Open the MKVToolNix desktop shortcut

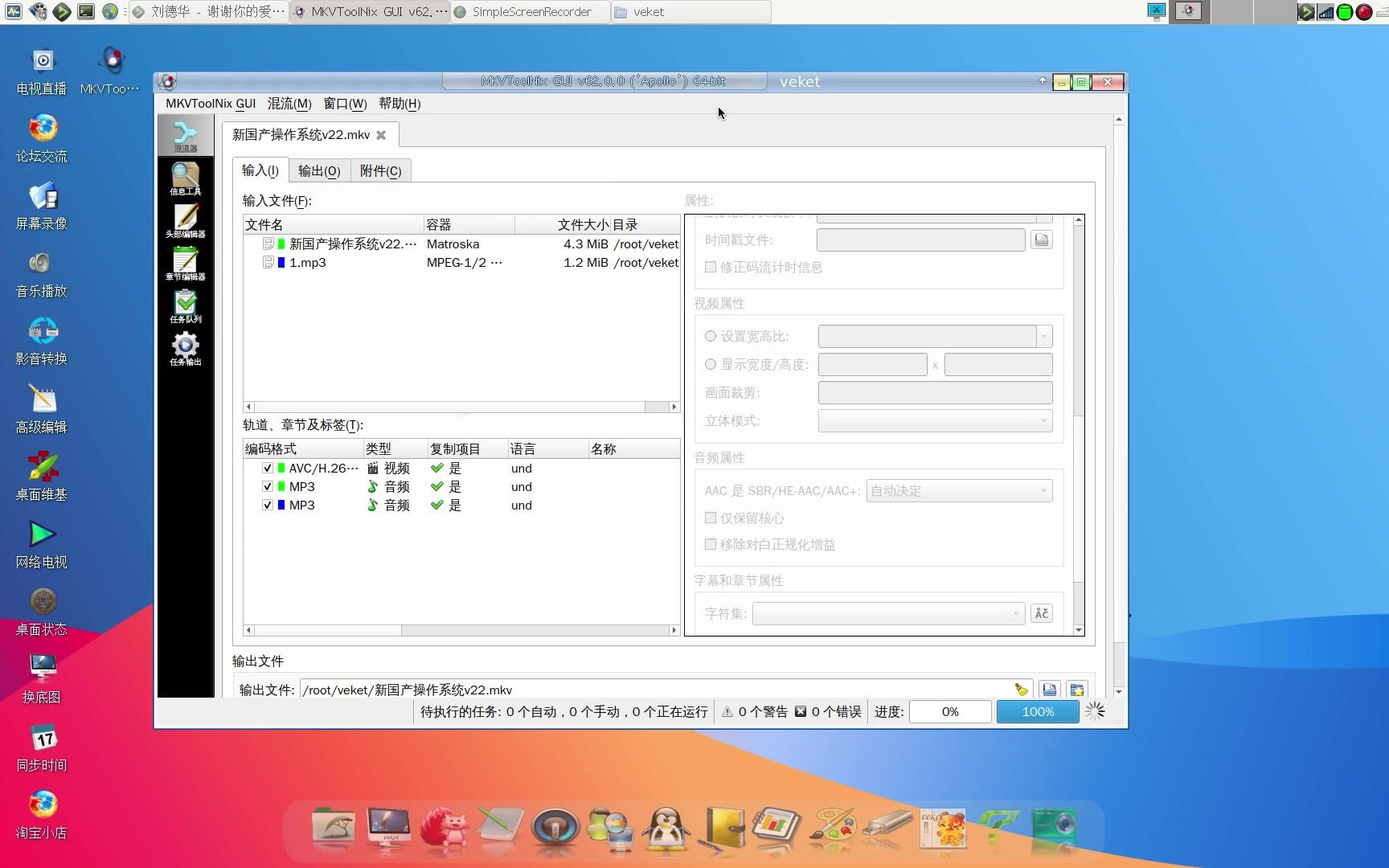[110, 71]
